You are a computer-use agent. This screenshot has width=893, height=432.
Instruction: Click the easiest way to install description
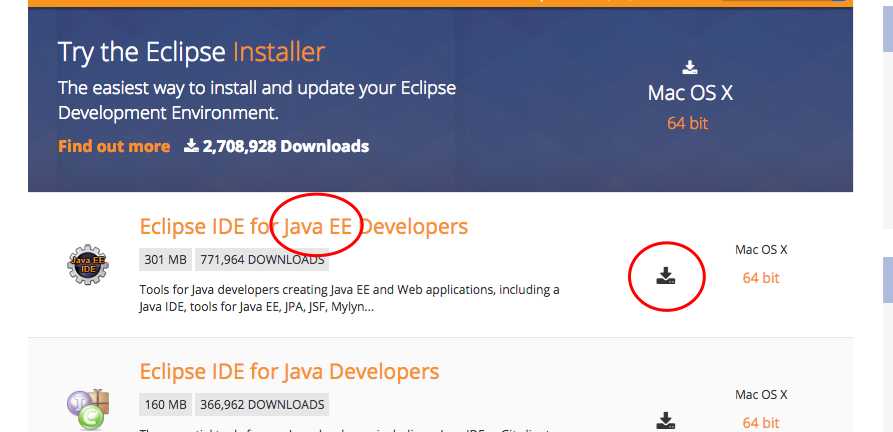[x=257, y=101]
